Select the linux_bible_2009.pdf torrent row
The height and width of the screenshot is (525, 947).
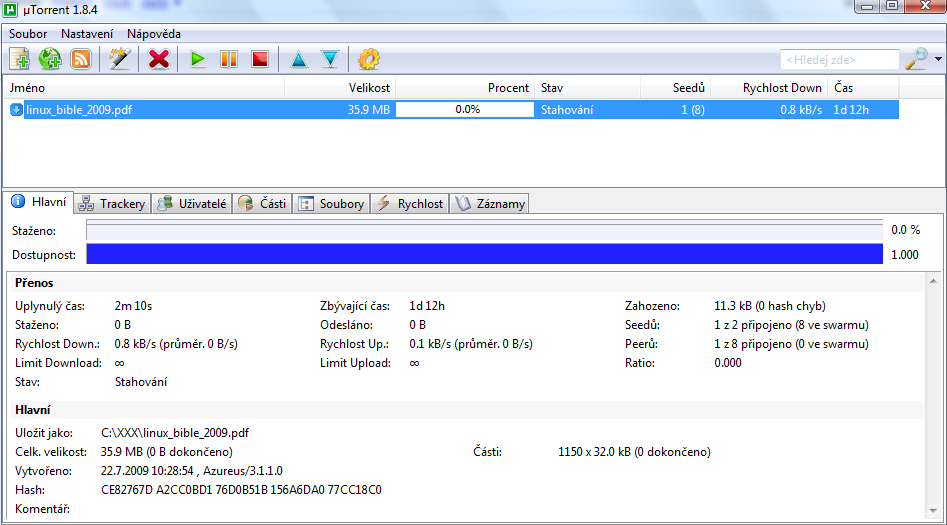point(453,110)
